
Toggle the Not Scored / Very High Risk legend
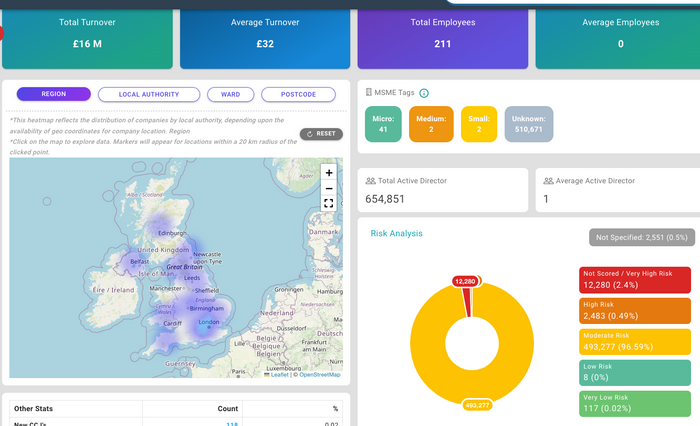point(634,280)
